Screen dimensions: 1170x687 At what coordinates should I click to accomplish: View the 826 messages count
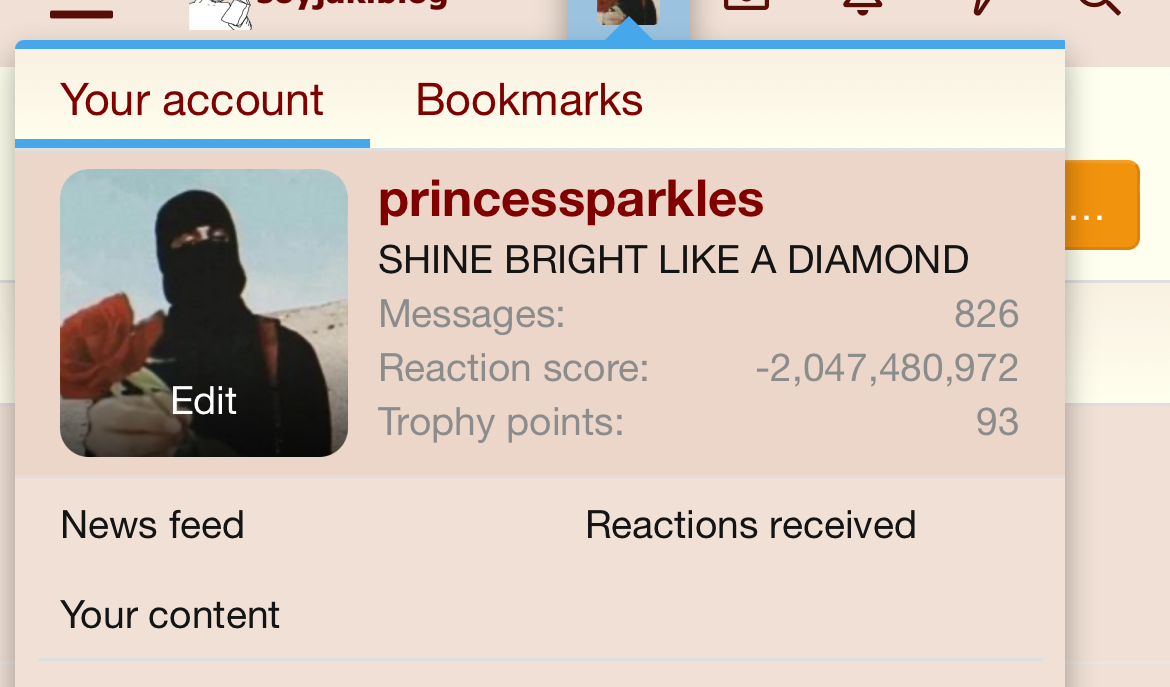coord(986,313)
